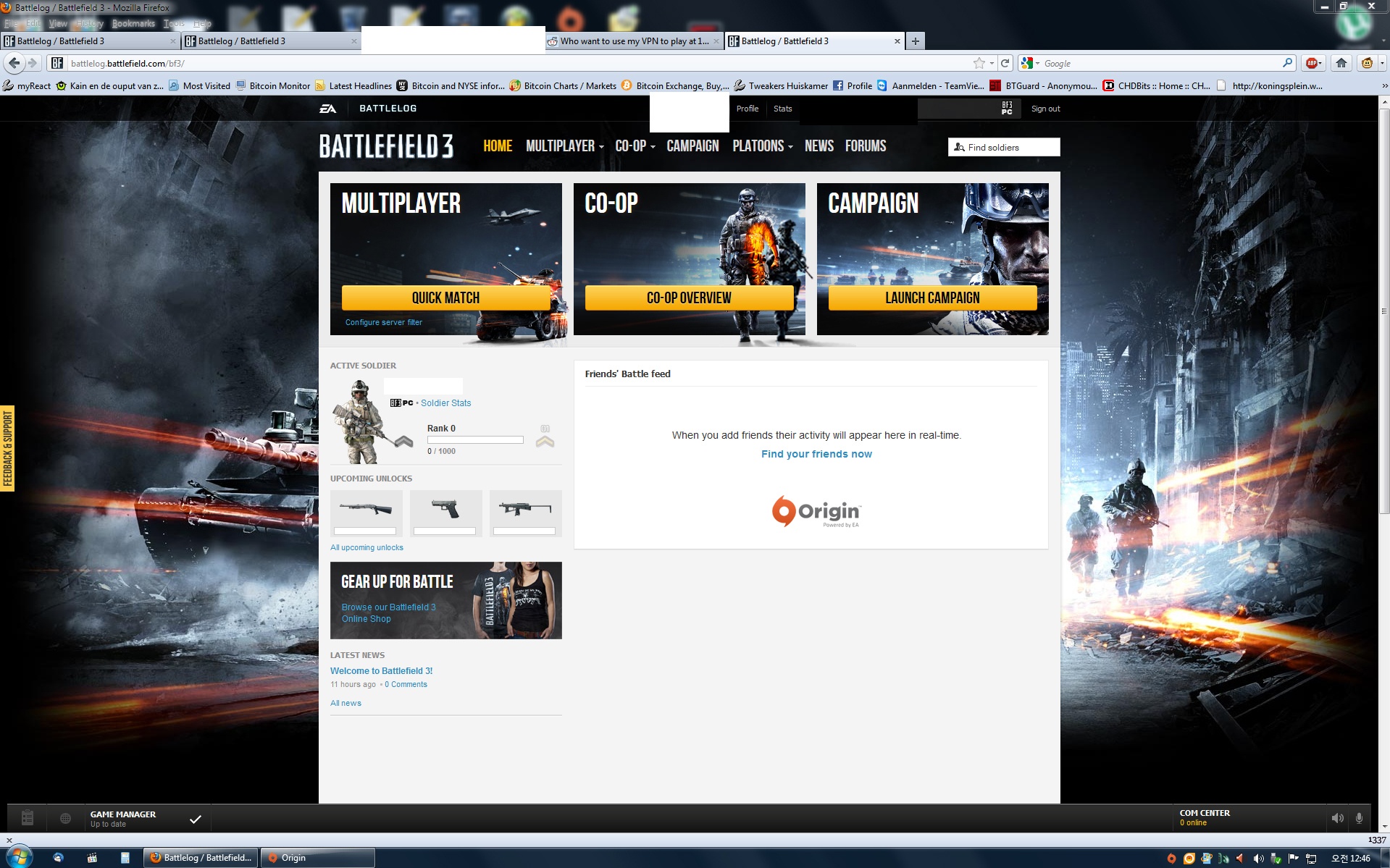Click the active soldier avatar image
The width and height of the screenshot is (1390, 868).
pyautogui.click(x=361, y=421)
